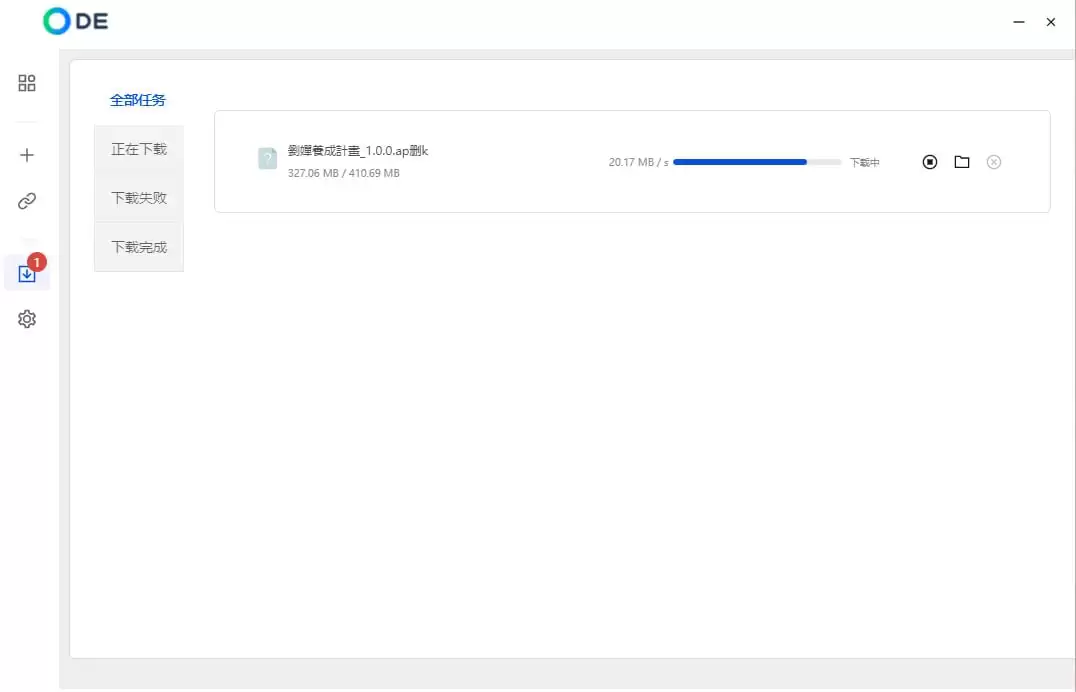The image size is (1076, 692).
Task: Open the 下载完成 list
Action: point(138,245)
